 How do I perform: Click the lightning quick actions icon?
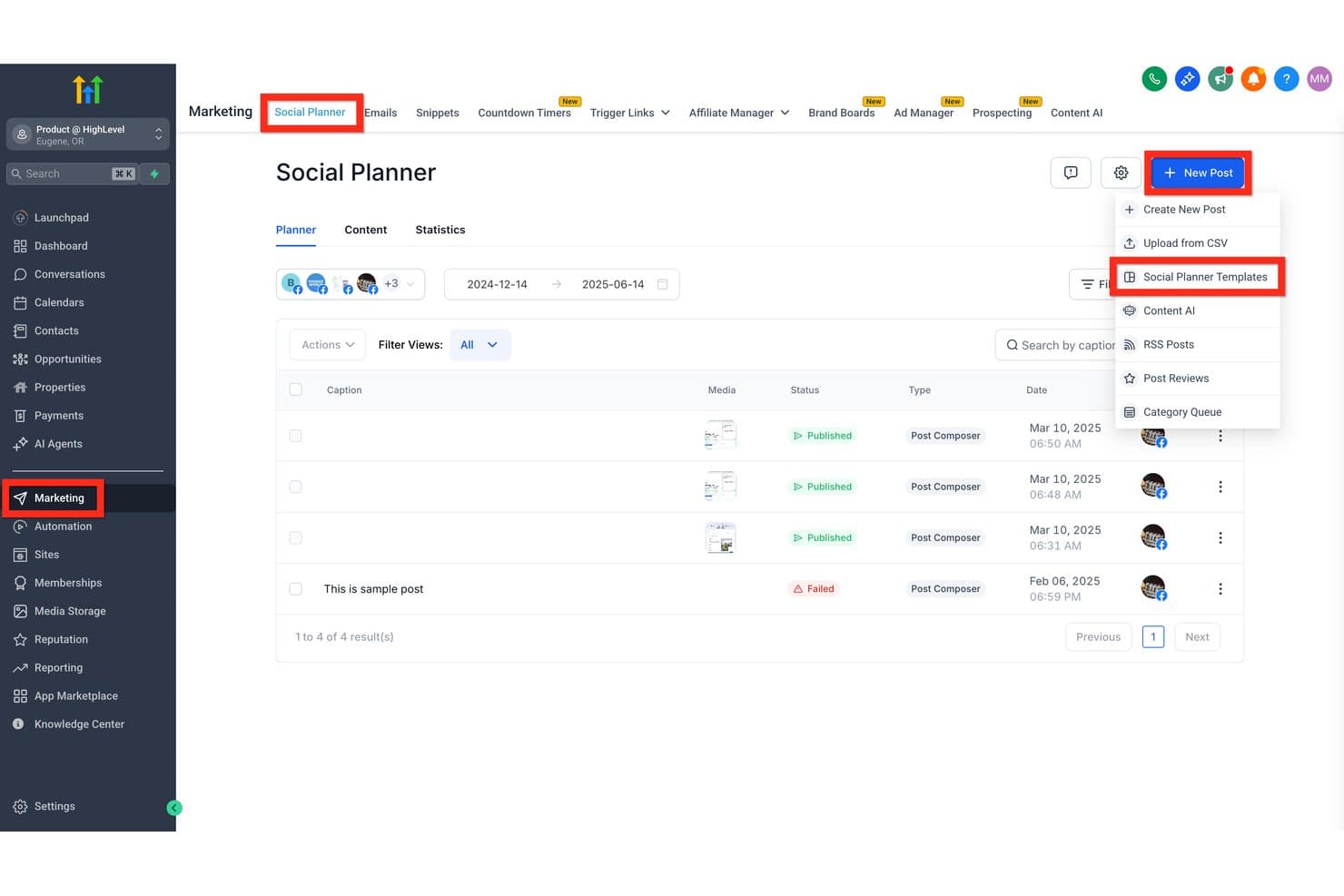pos(154,173)
